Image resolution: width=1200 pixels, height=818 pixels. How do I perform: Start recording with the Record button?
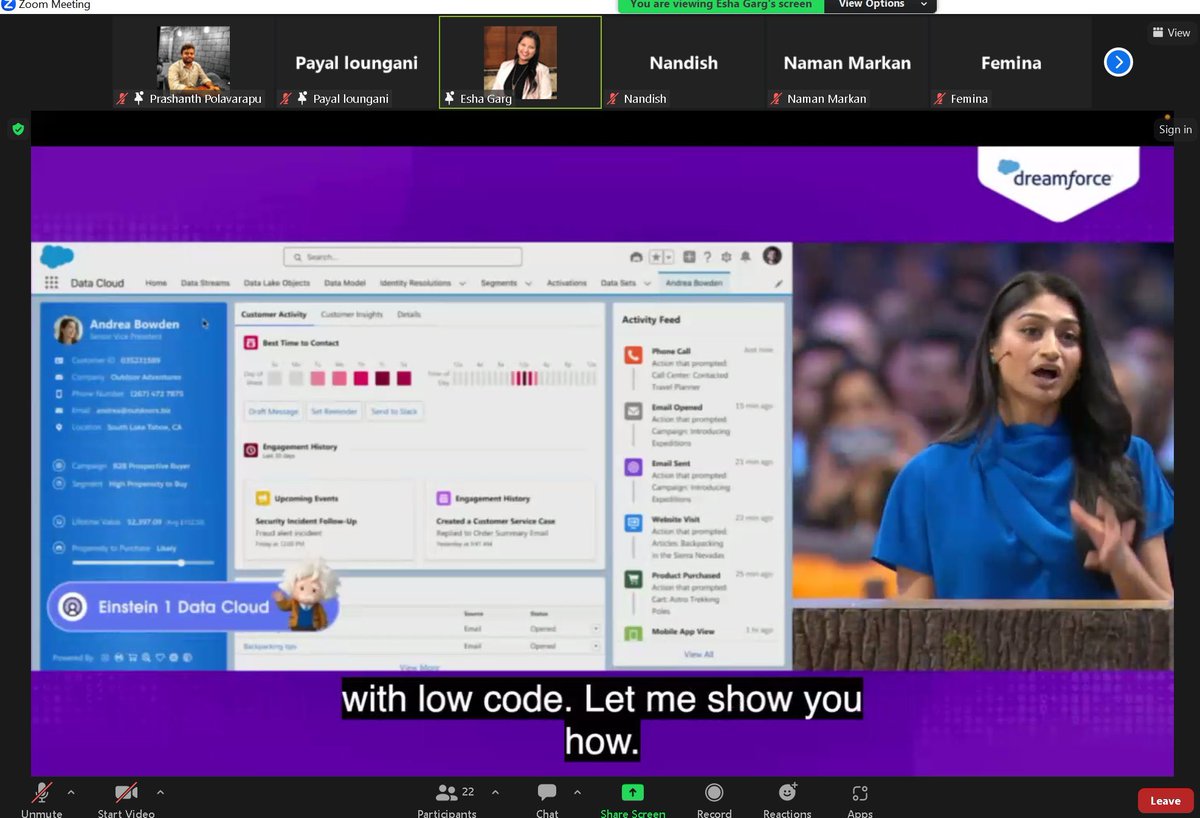714,799
